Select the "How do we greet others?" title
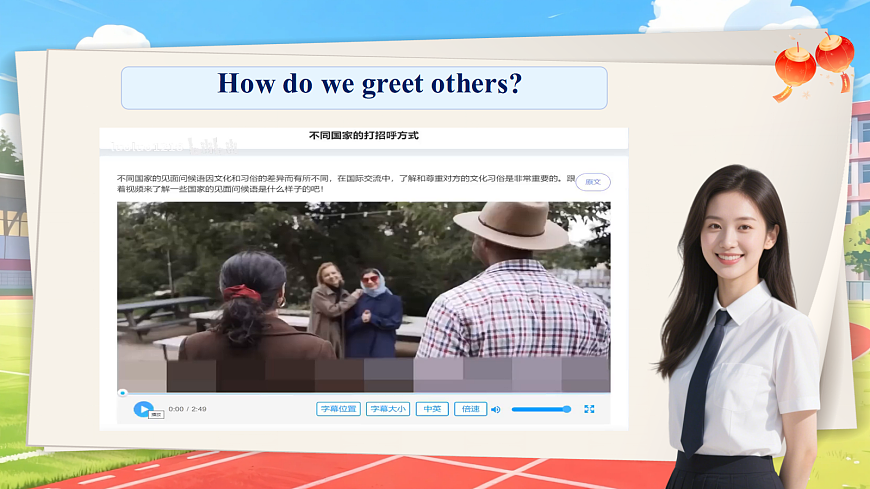The width and height of the screenshot is (870, 489). click(369, 84)
